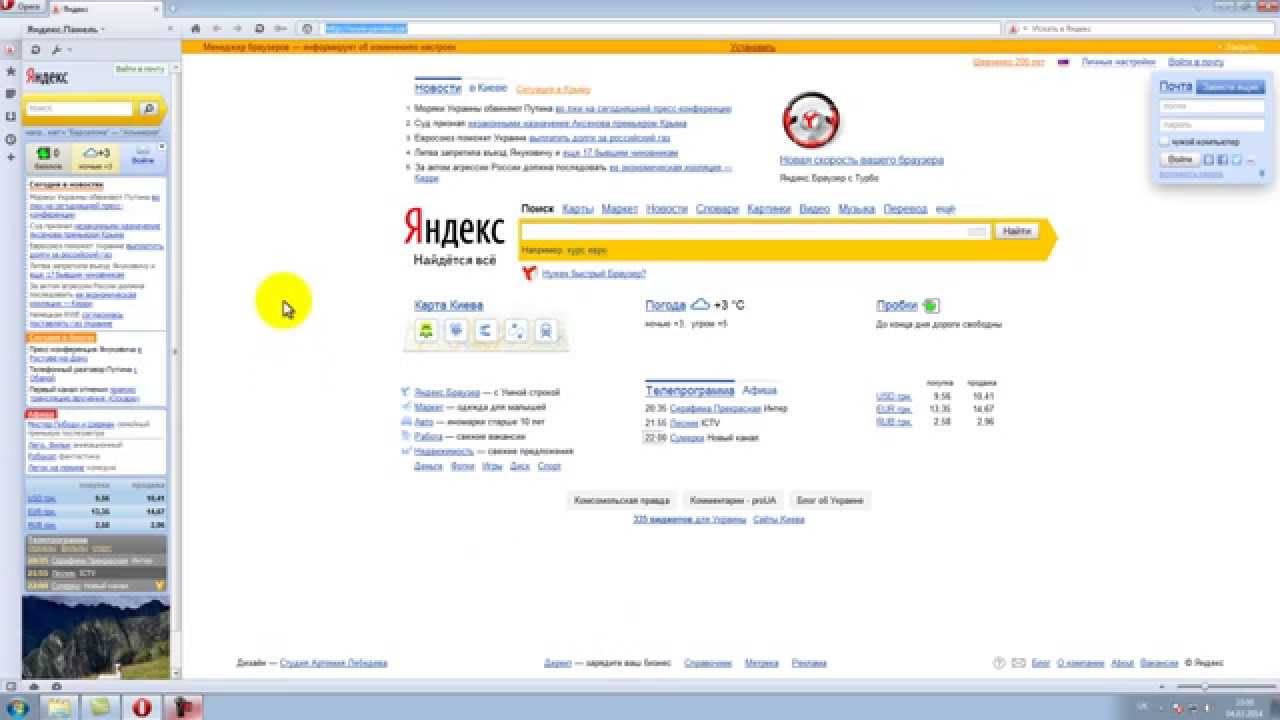Select the Картинки search category
1280x720 pixels.
(769, 209)
